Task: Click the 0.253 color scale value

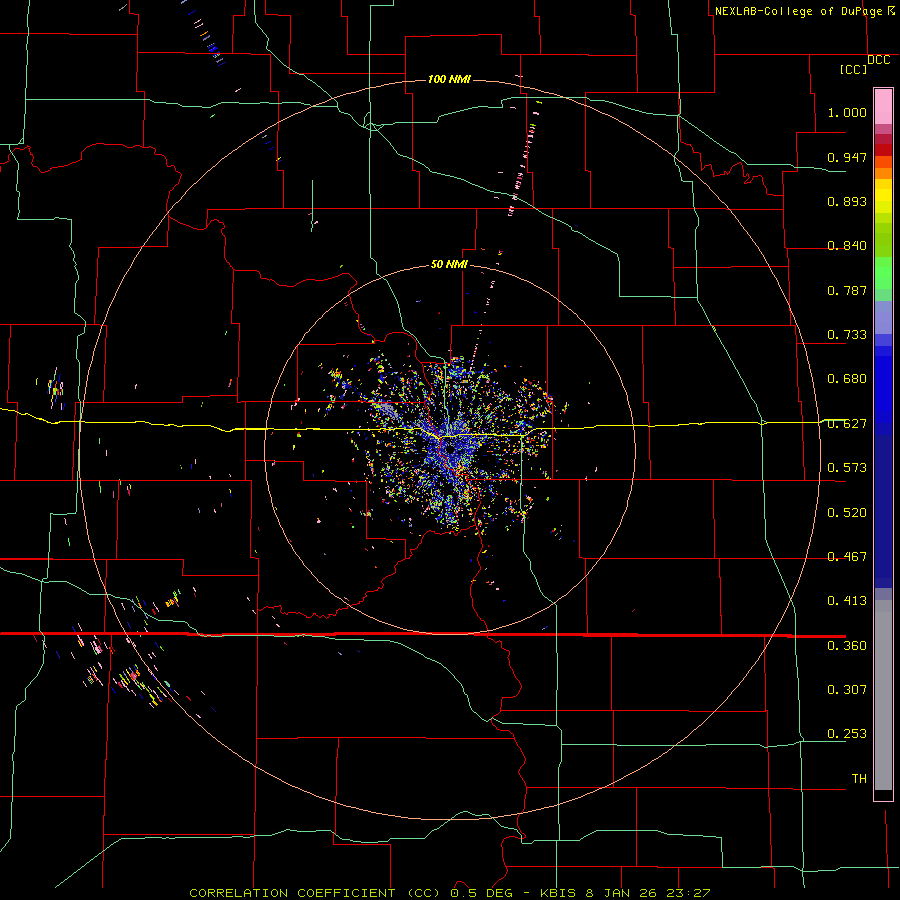Action: 847,734
